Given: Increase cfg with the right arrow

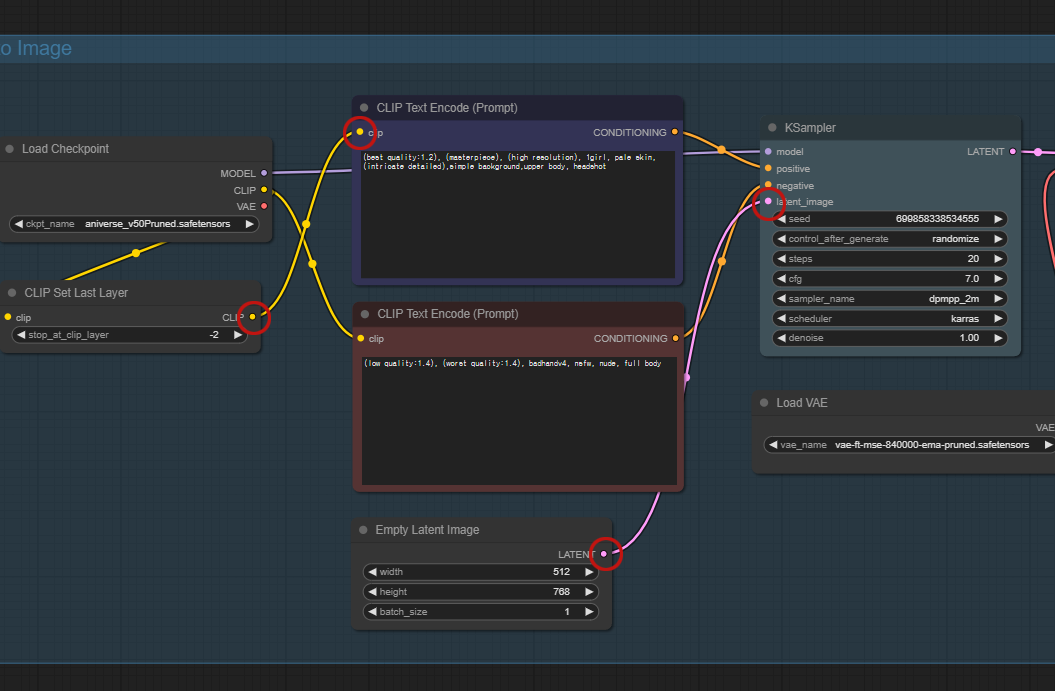Looking at the screenshot, I should 998,279.
